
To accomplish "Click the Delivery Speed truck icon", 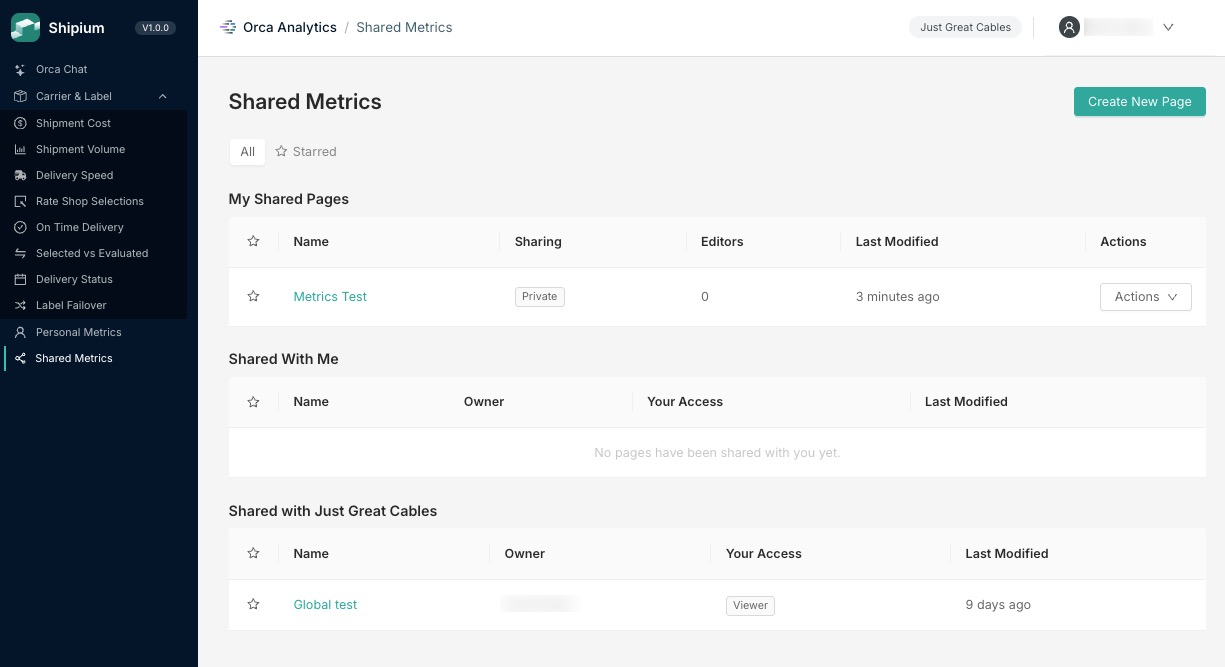I will [x=20, y=175].
